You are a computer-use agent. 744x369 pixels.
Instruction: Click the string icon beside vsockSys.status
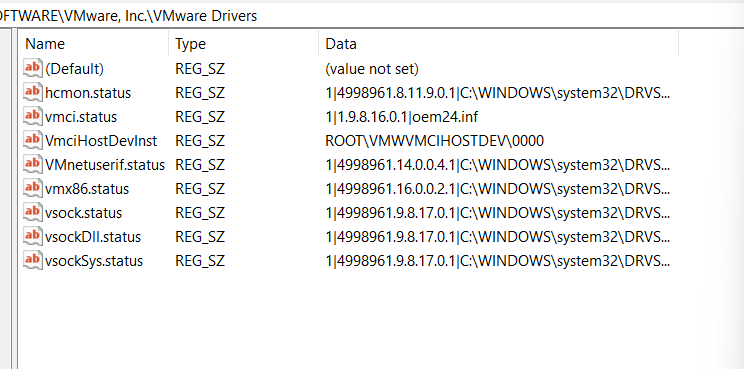pyautogui.click(x=33, y=260)
